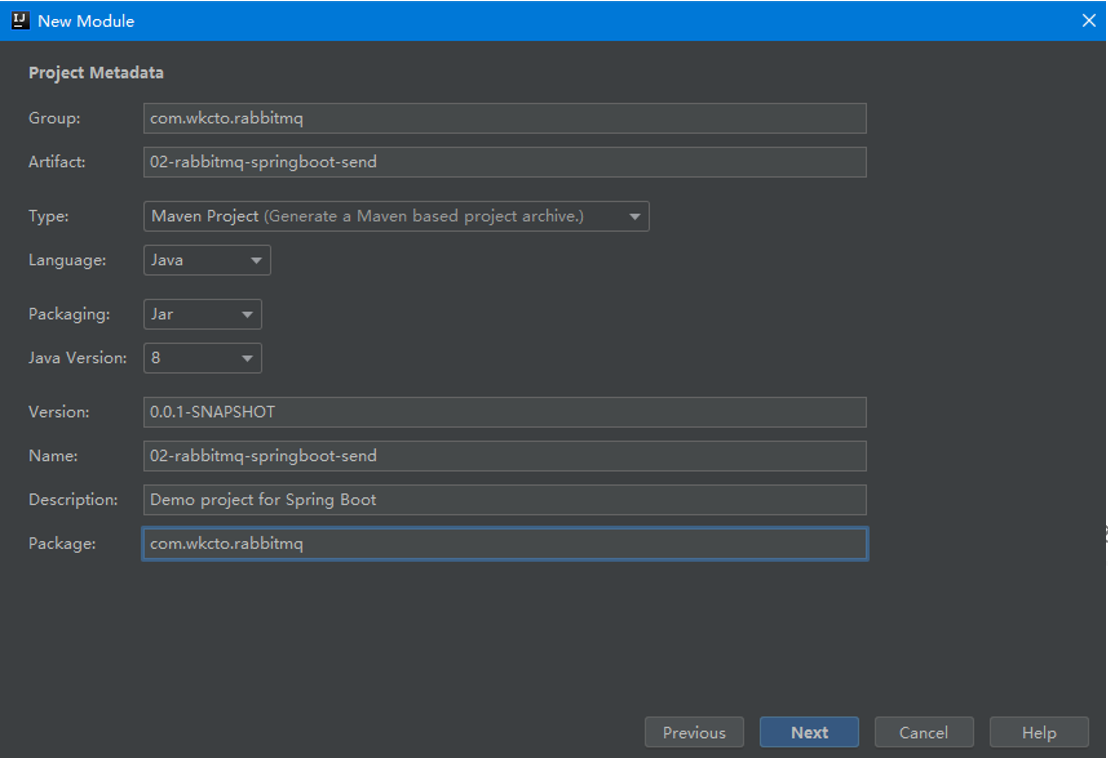Viewport: 1108px width, 758px height.
Task: Click the Artifact: label
Action: [x=57, y=162]
